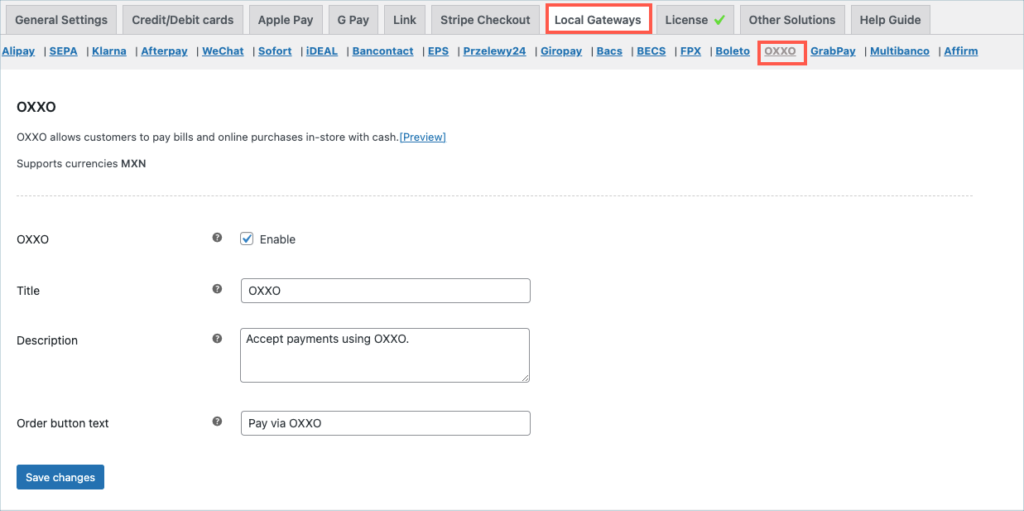Image resolution: width=1024 pixels, height=511 pixels.
Task: Select the BECS gateway link
Action: (651, 51)
